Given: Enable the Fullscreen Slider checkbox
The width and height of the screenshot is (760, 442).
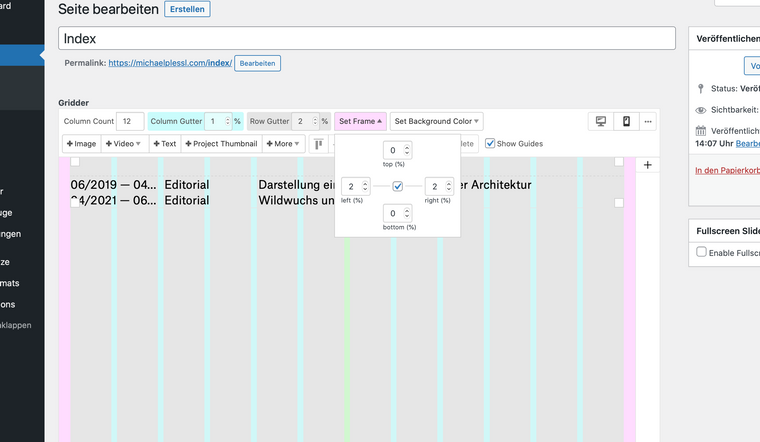Looking at the screenshot, I should pyautogui.click(x=701, y=253).
